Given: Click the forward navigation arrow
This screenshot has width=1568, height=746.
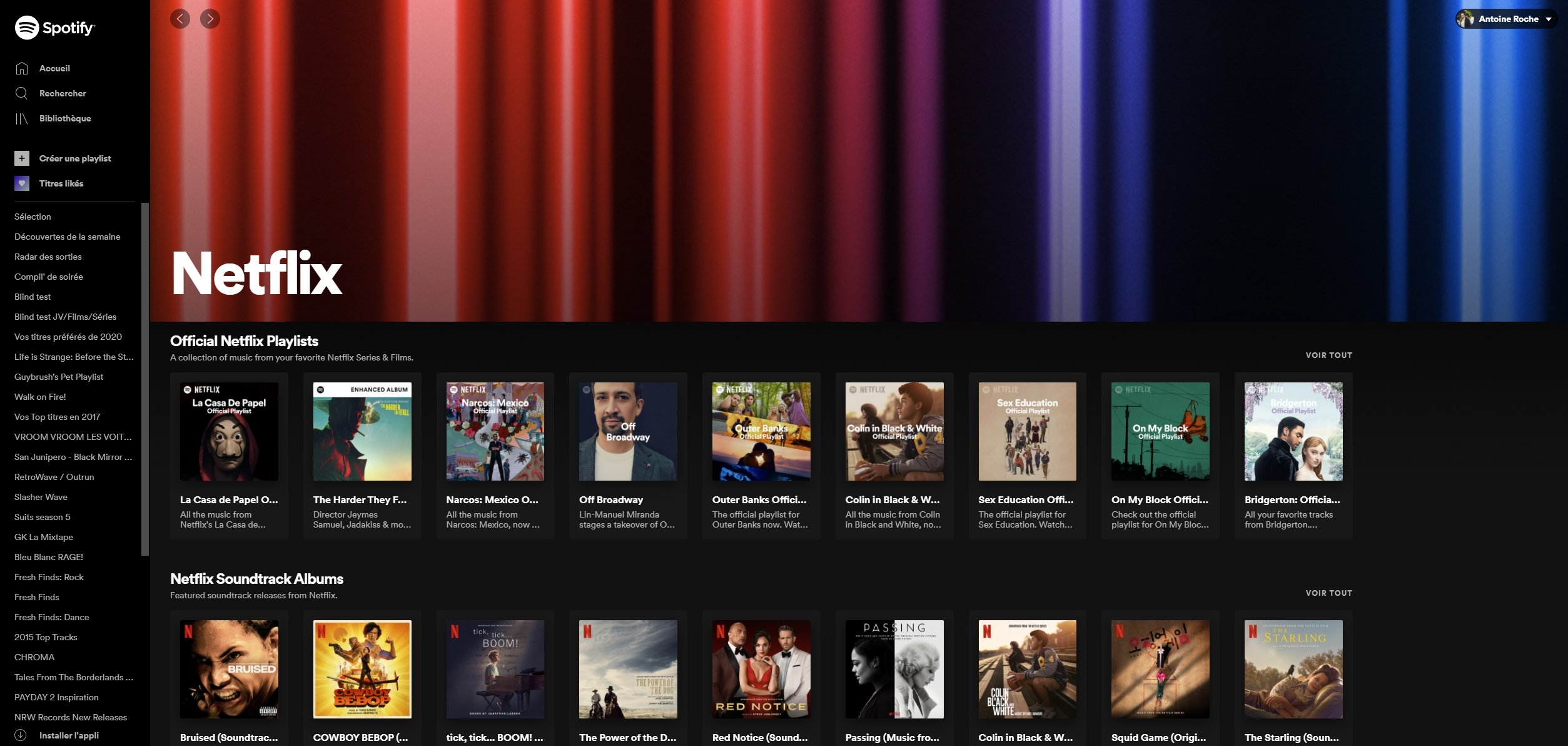Looking at the screenshot, I should pyautogui.click(x=210, y=19).
